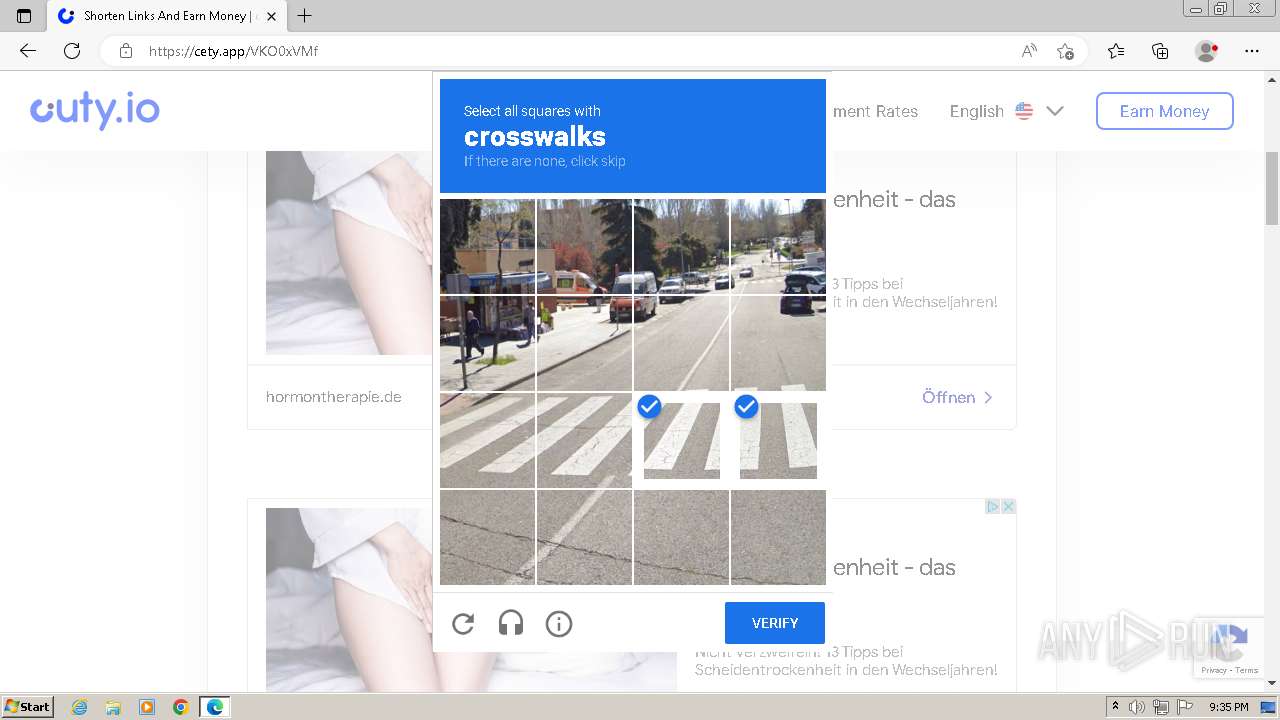Open network tray icon
This screenshot has width=1280, height=720.
click(1160, 707)
